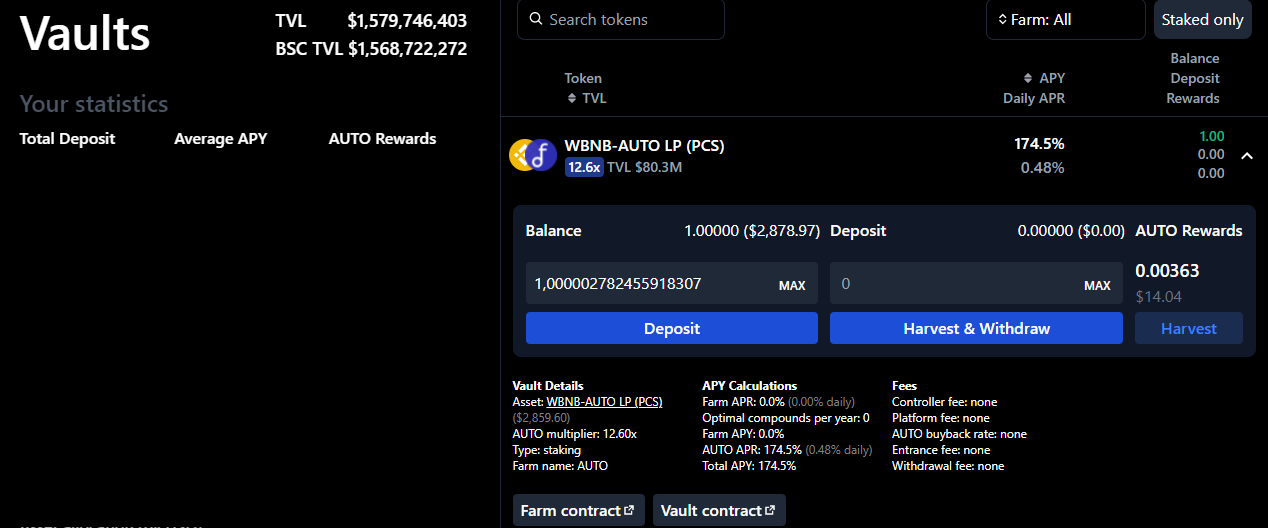This screenshot has width=1268, height=528.
Task: Toggle the Staked only filter
Action: point(1202,19)
